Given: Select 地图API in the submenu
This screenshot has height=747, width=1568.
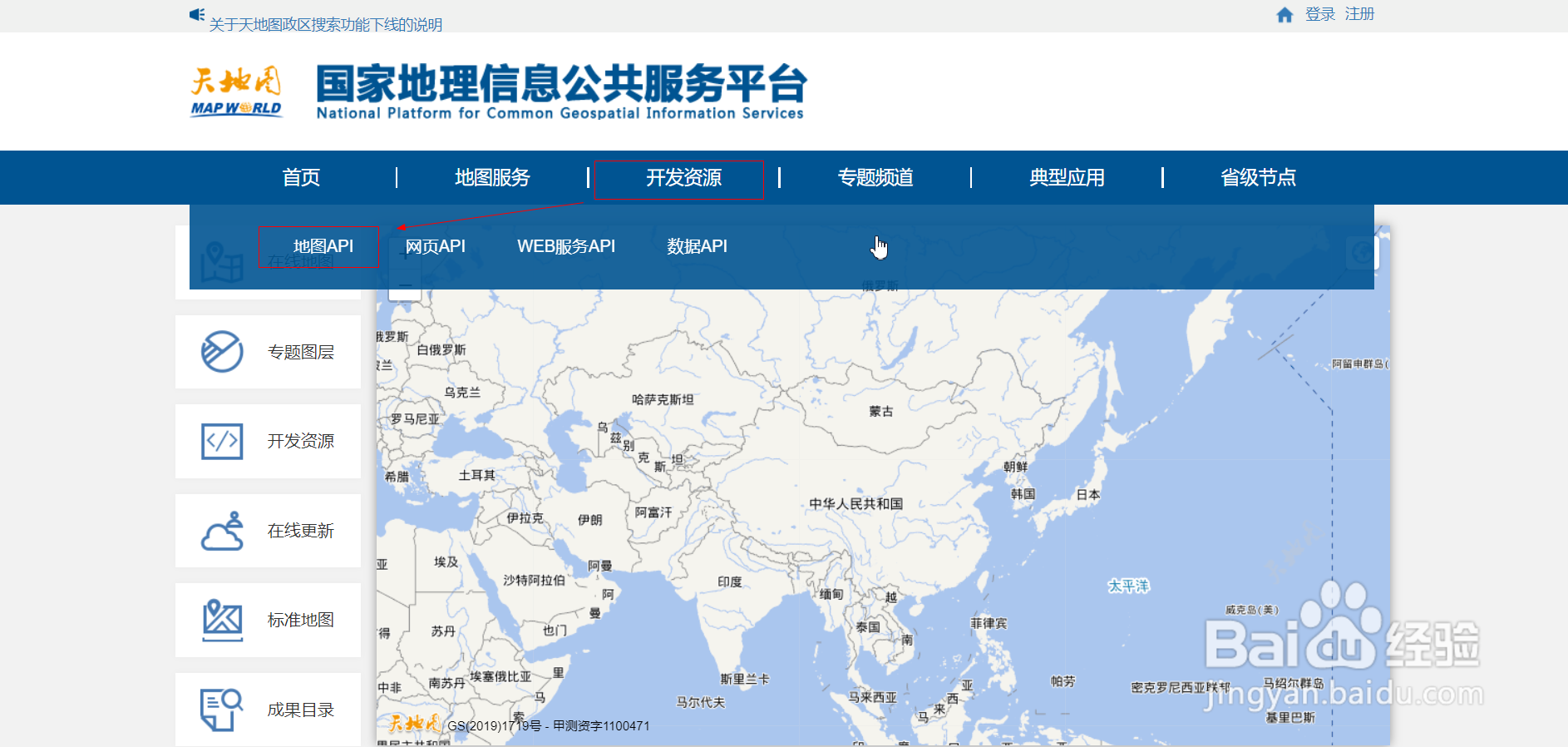Looking at the screenshot, I should point(323,246).
